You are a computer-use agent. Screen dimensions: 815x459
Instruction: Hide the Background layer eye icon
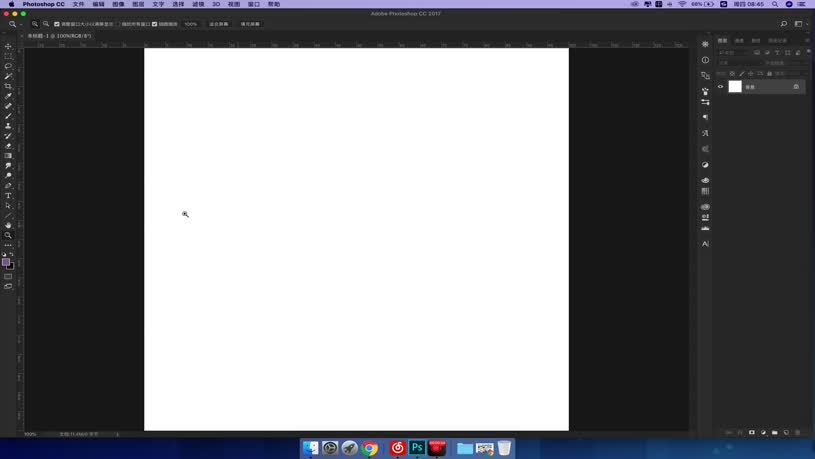coord(720,87)
